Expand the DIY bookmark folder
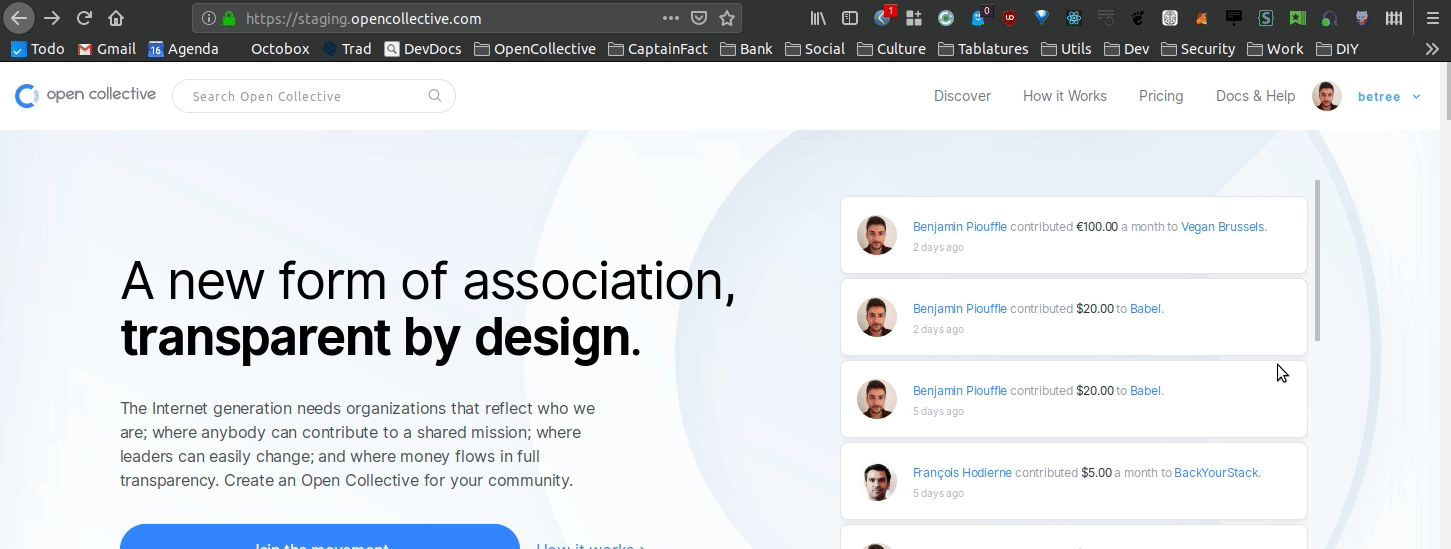Viewport: 1451px width, 549px height. [x=1338, y=49]
